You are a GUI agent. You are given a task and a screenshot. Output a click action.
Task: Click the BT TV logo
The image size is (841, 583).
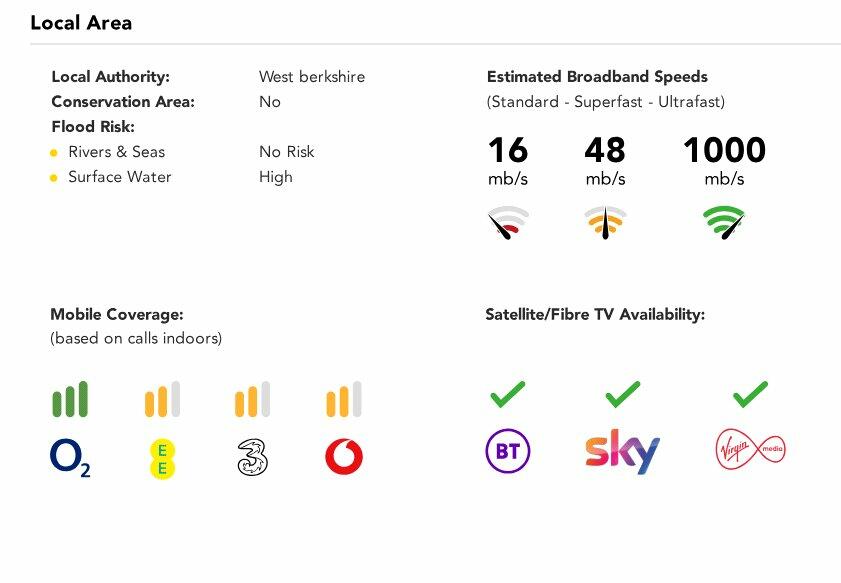507,452
